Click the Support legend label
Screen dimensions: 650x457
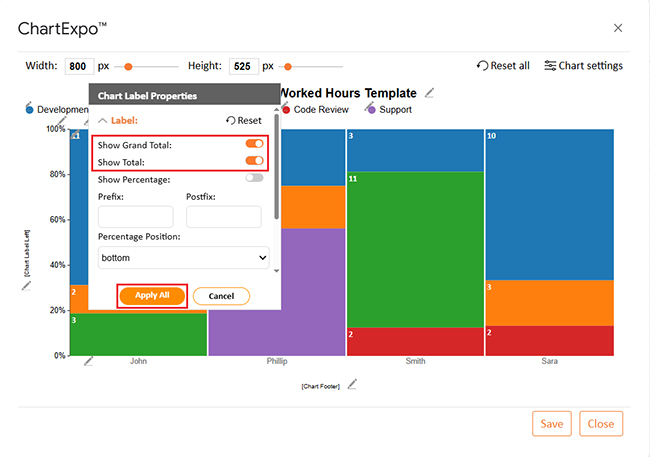click(395, 110)
